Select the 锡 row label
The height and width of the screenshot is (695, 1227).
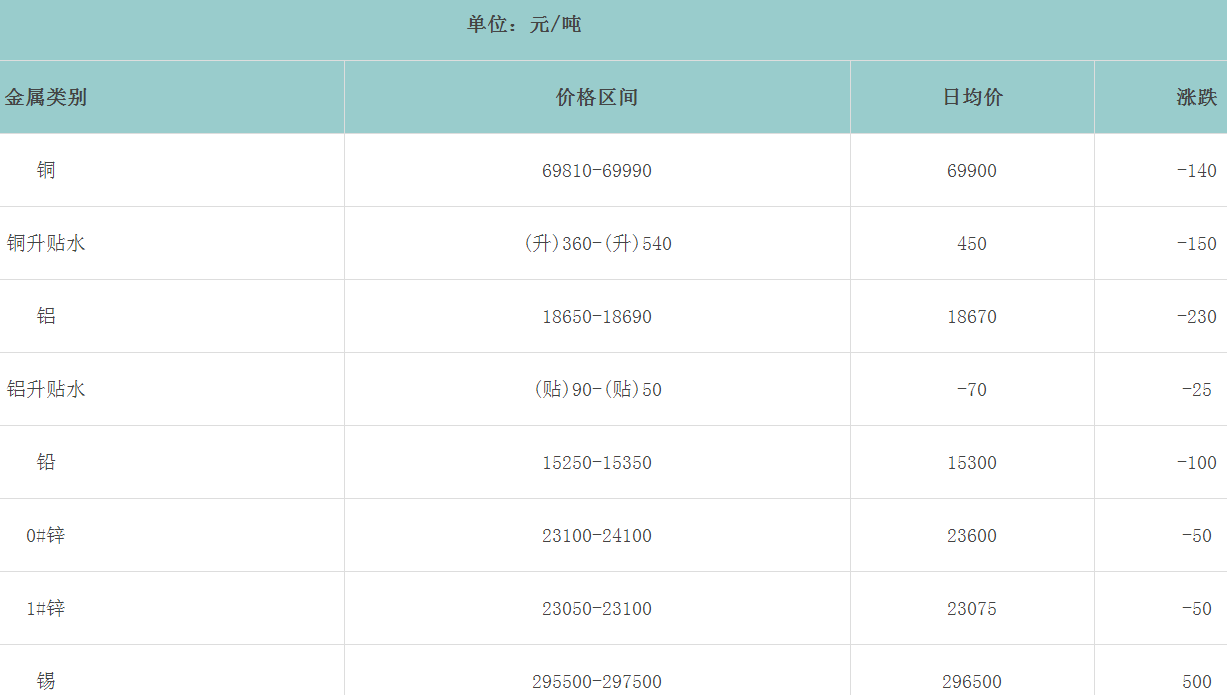click(x=46, y=681)
